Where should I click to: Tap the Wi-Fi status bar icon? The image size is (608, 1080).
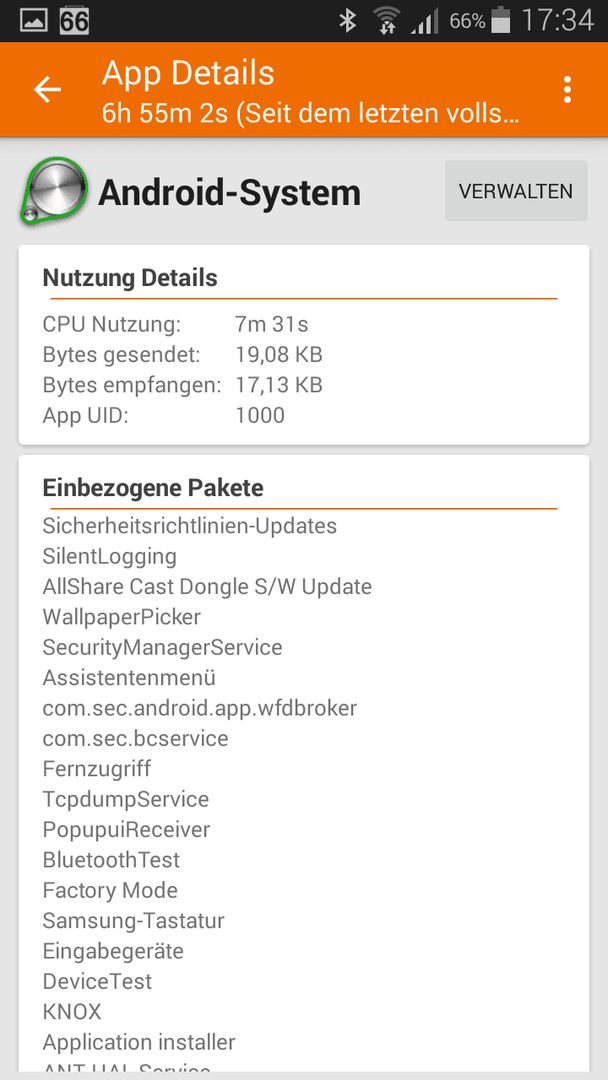387,21
